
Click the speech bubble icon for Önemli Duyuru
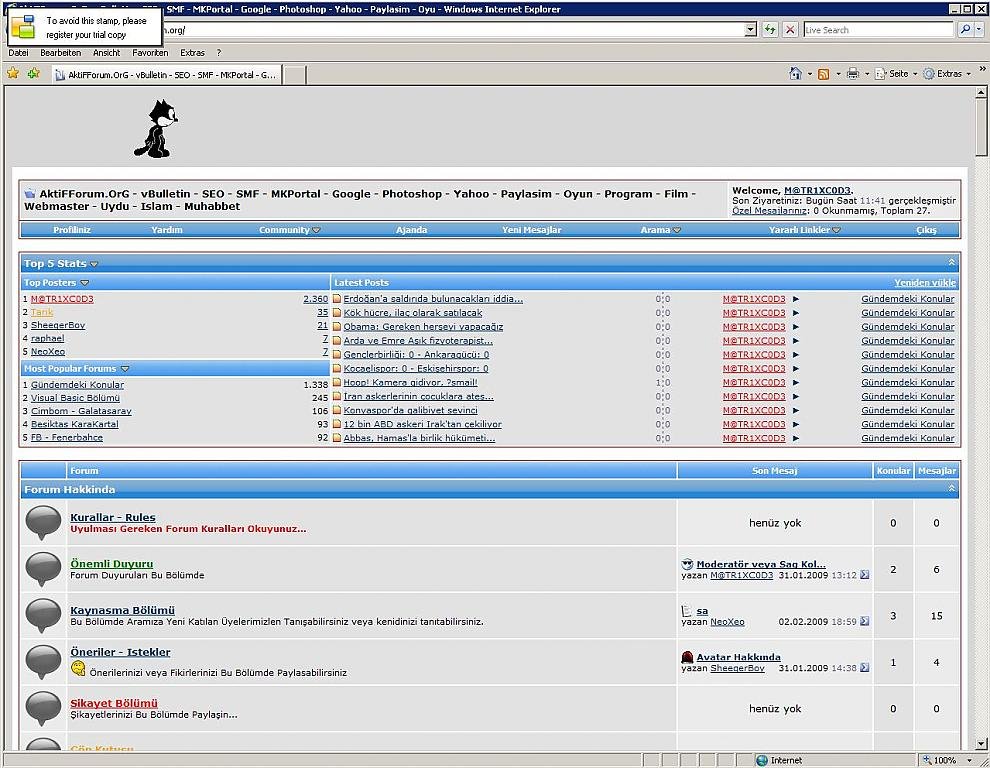[43, 569]
